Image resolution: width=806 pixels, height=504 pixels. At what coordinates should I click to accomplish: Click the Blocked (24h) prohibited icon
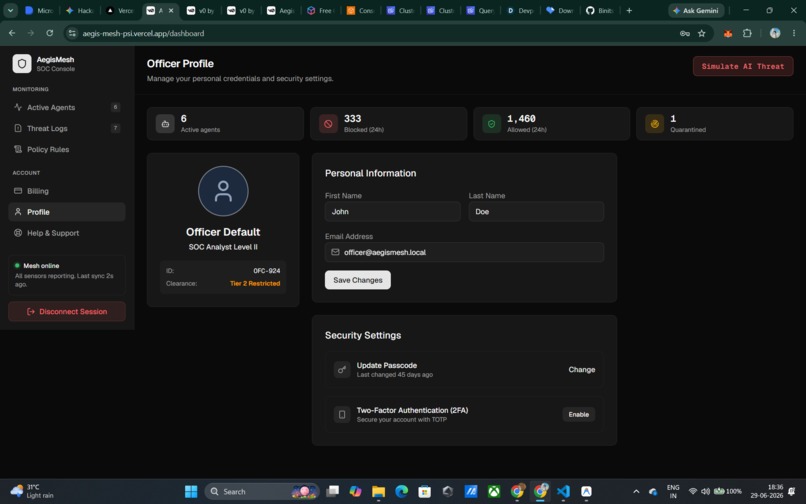pos(328,124)
